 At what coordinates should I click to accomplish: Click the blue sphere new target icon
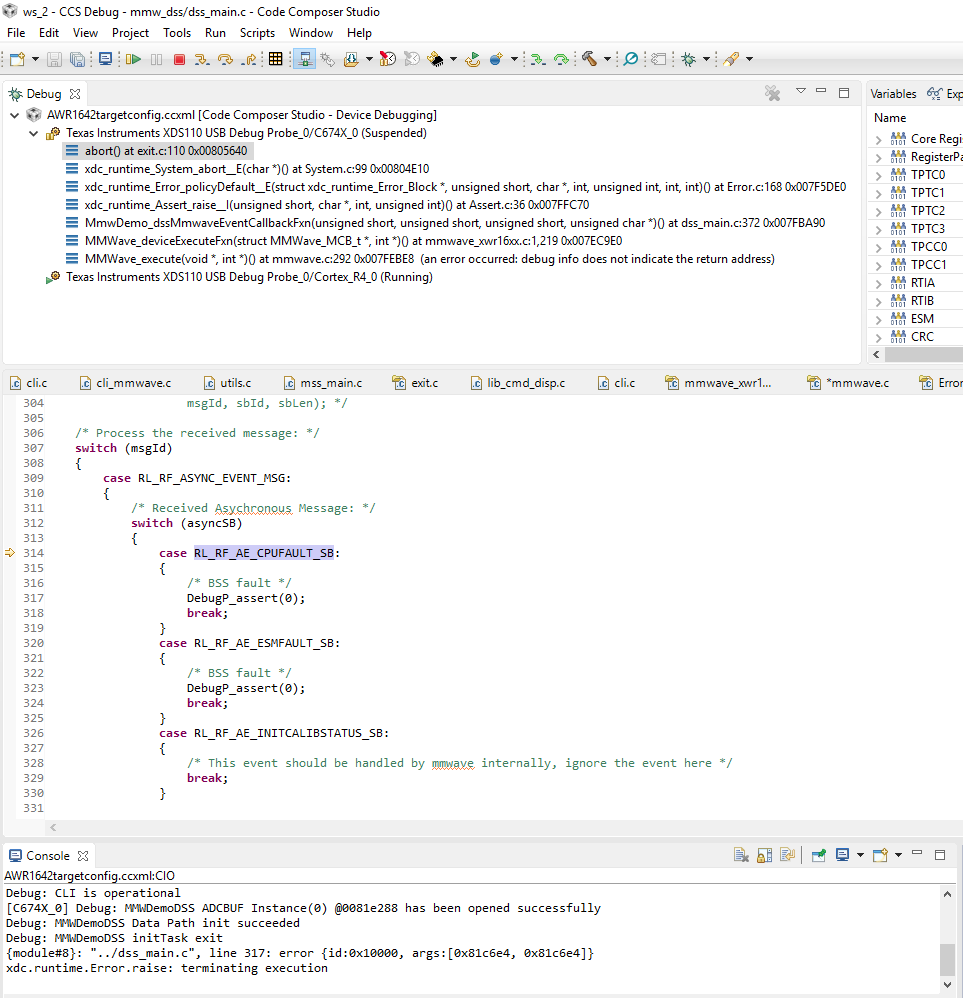coord(496,59)
